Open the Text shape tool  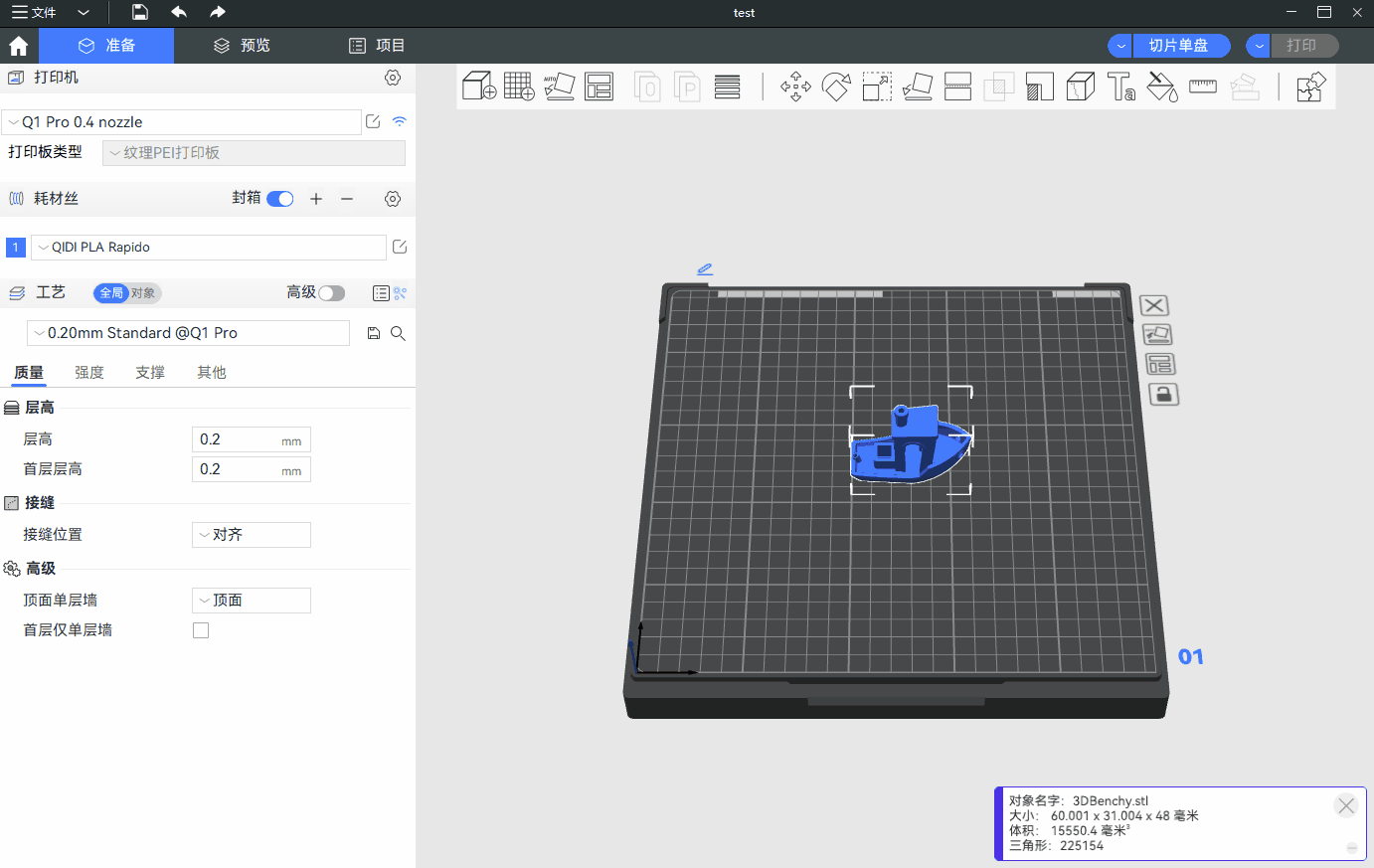(1121, 87)
